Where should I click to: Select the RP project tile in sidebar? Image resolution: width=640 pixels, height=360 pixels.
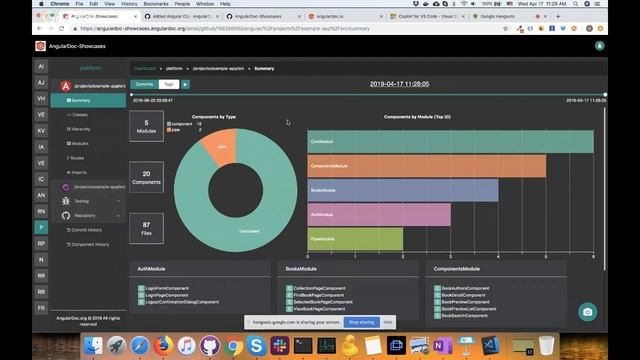(x=41, y=244)
